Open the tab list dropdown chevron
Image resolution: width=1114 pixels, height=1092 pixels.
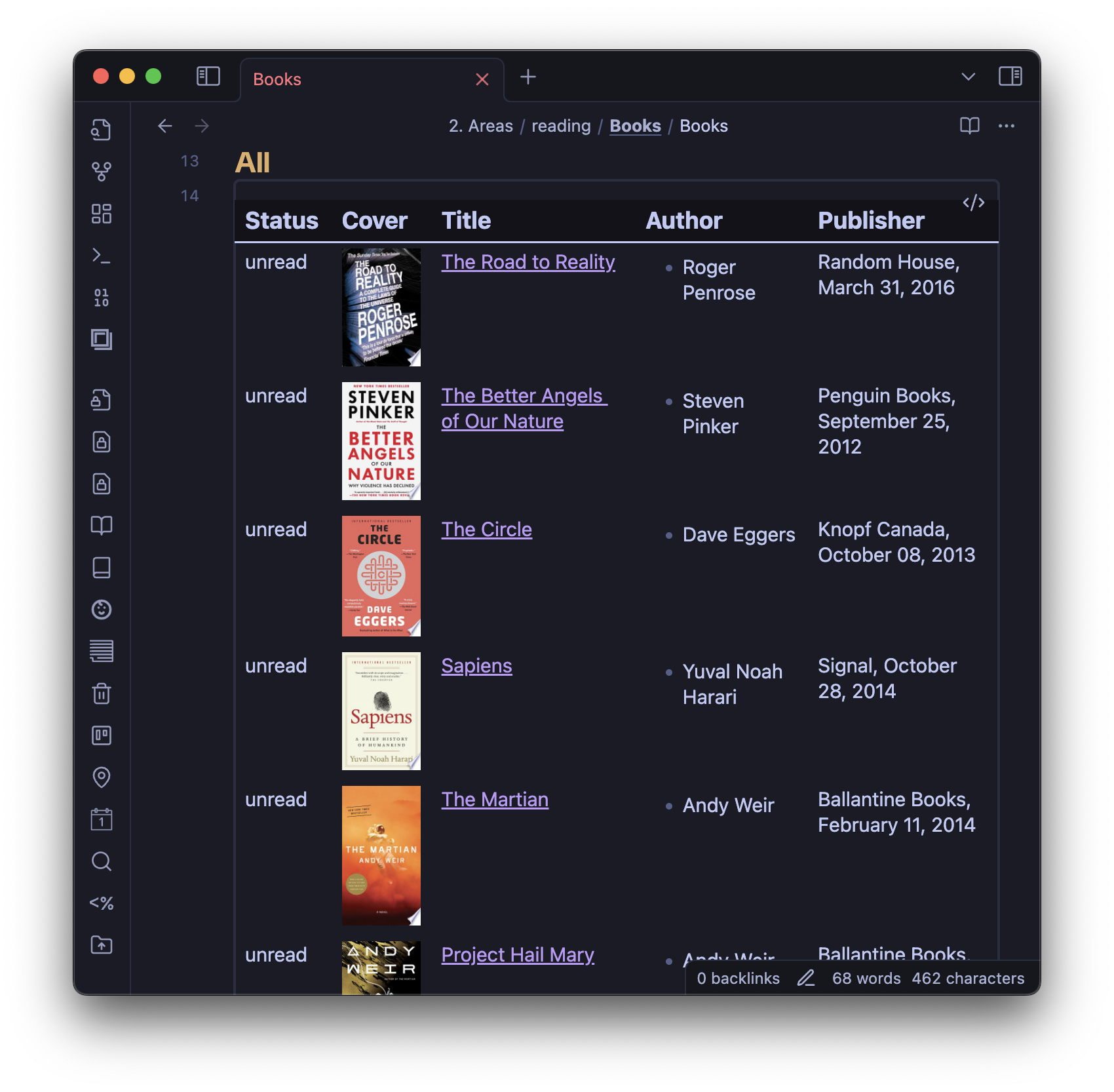[x=968, y=77]
